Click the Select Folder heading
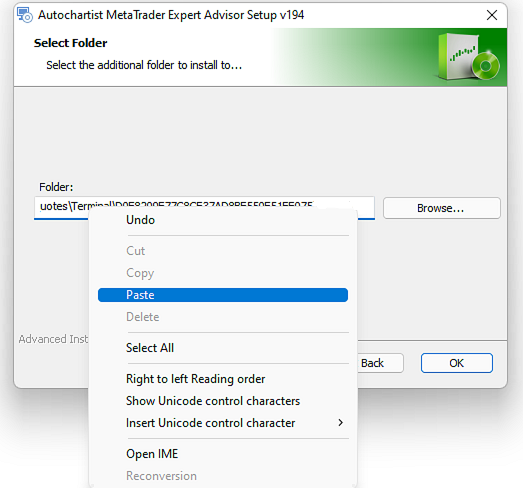This screenshot has height=488, width=523. (70, 43)
